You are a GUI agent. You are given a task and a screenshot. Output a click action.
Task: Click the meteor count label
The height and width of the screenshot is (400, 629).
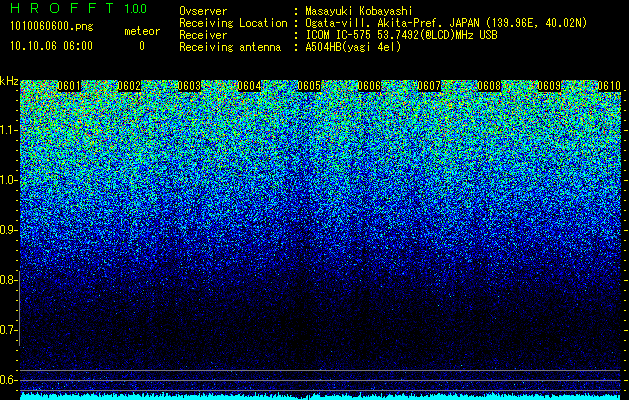coord(142,31)
